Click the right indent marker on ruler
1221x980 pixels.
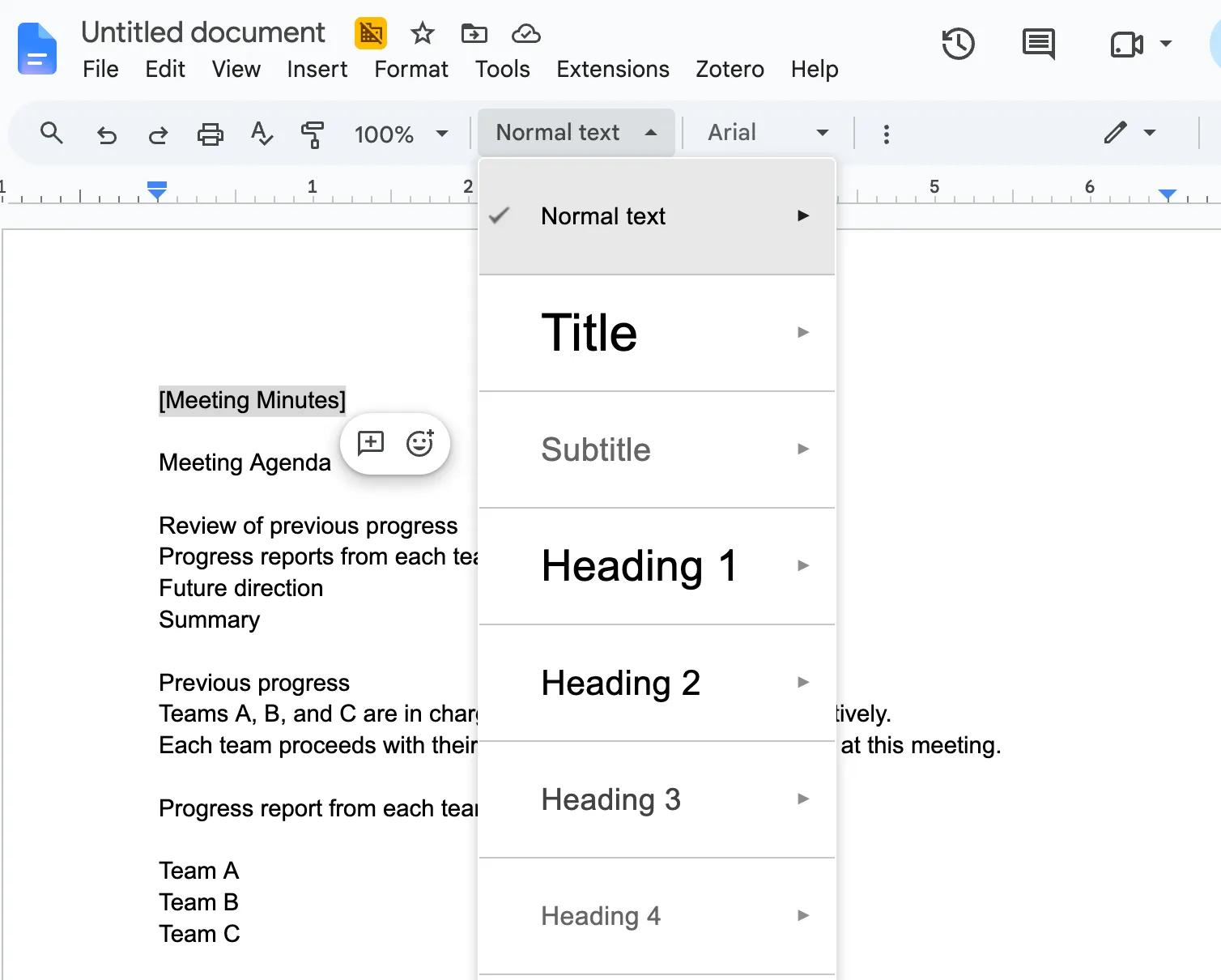[1167, 194]
